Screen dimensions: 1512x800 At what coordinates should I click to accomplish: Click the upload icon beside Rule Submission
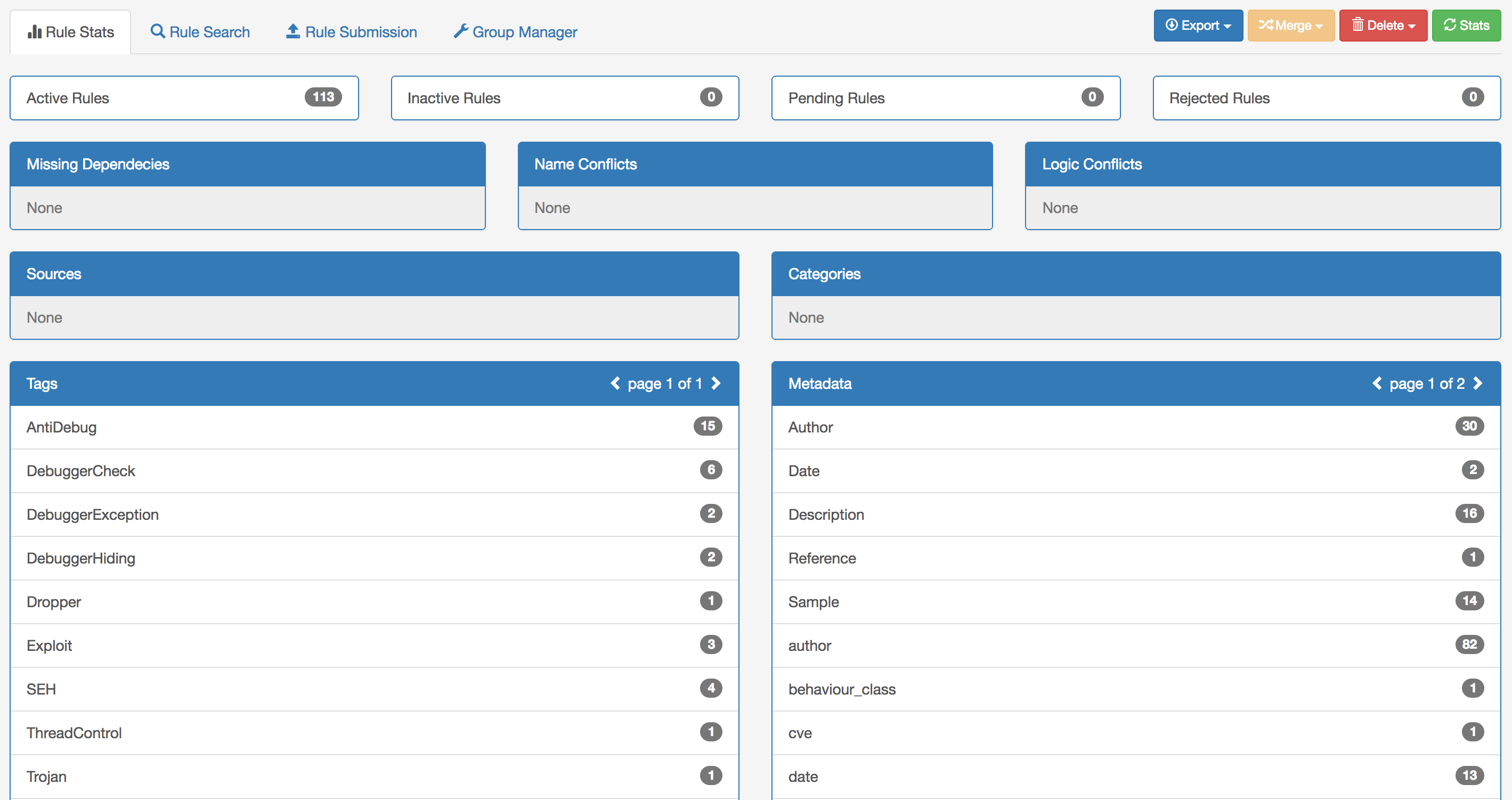pos(293,31)
